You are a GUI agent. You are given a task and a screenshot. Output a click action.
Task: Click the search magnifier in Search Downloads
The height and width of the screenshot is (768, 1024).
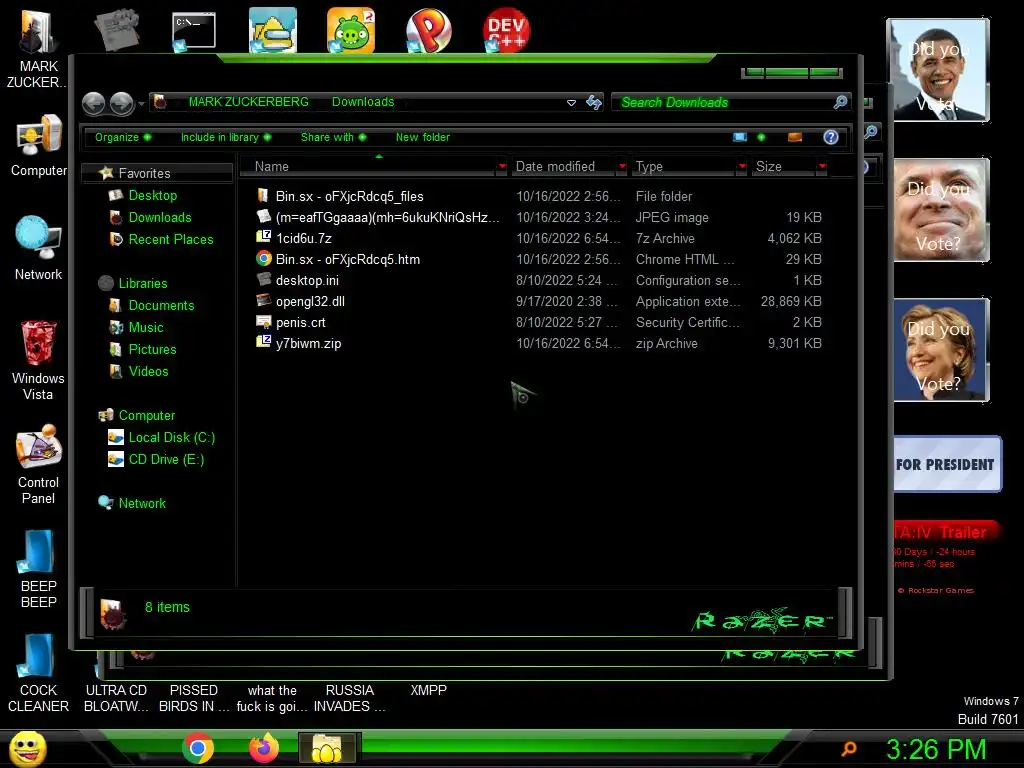tap(840, 102)
